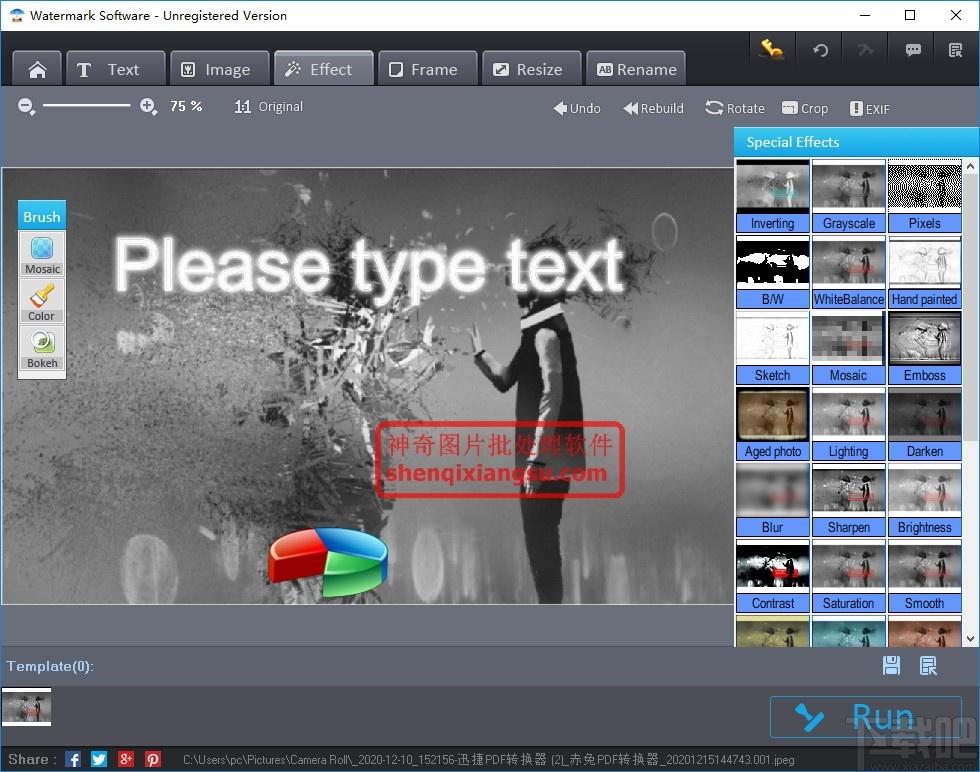Image resolution: width=980 pixels, height=772 pixels.
Task: Share on Google Plus
Action: 126,759
